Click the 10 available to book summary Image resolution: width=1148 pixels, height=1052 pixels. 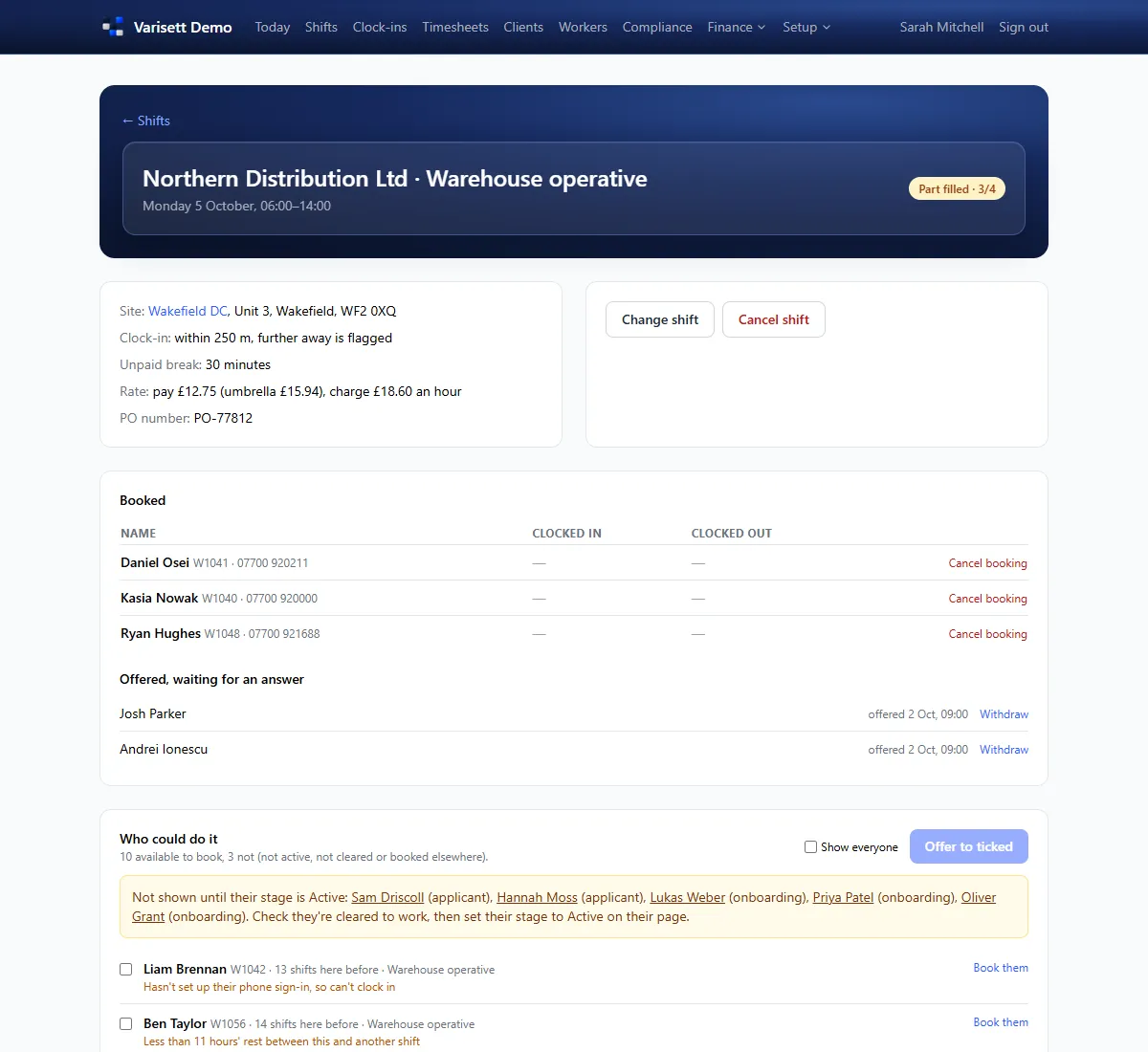303,857
